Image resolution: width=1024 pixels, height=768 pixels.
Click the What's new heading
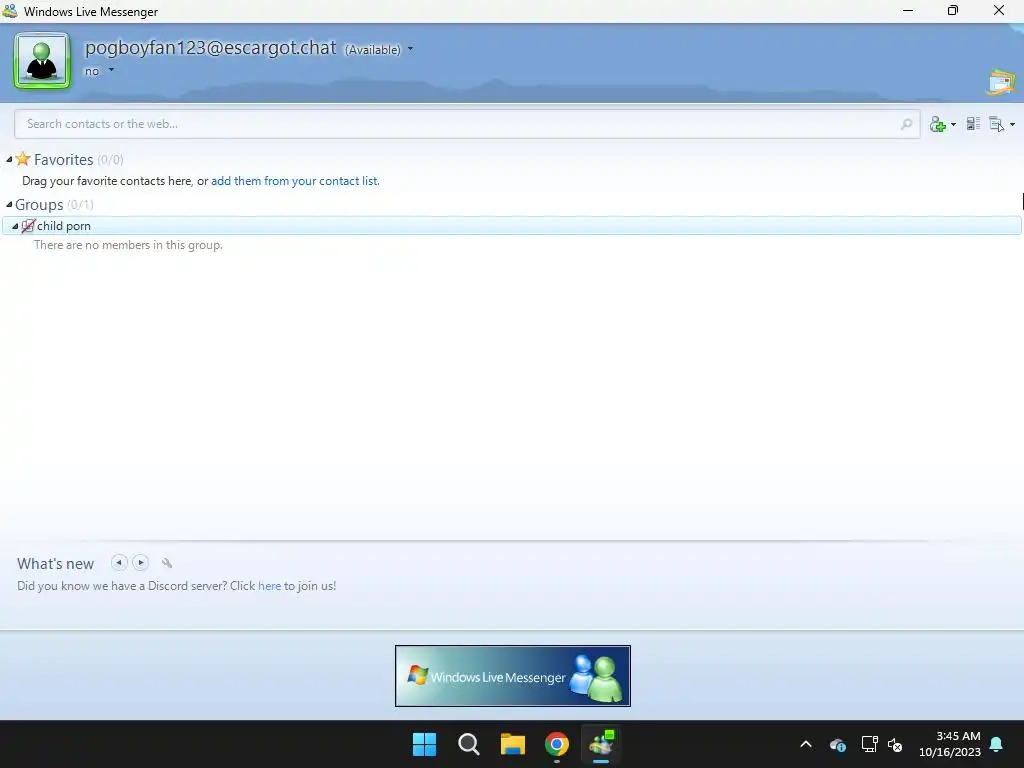point(56,564)
